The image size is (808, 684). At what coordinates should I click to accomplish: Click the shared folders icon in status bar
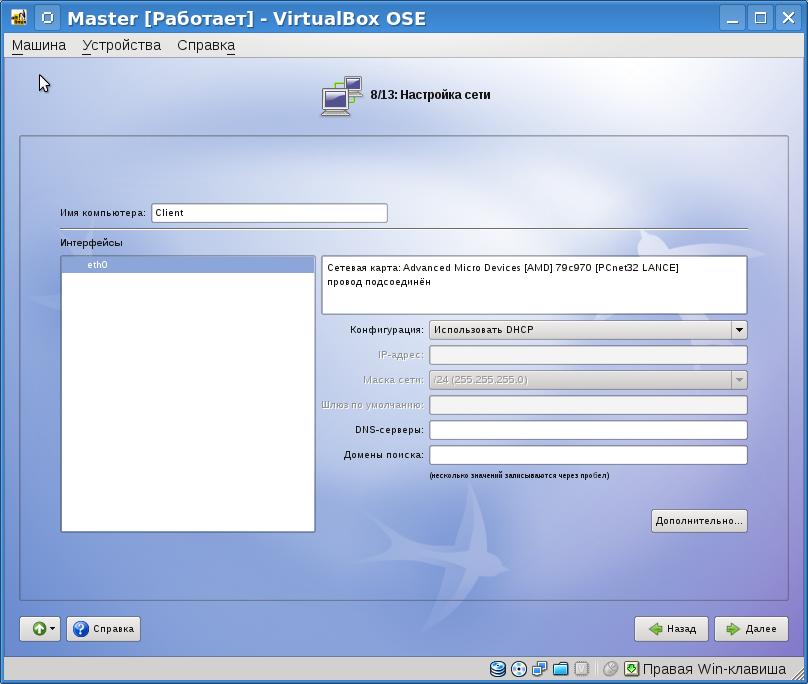point(560,669)
